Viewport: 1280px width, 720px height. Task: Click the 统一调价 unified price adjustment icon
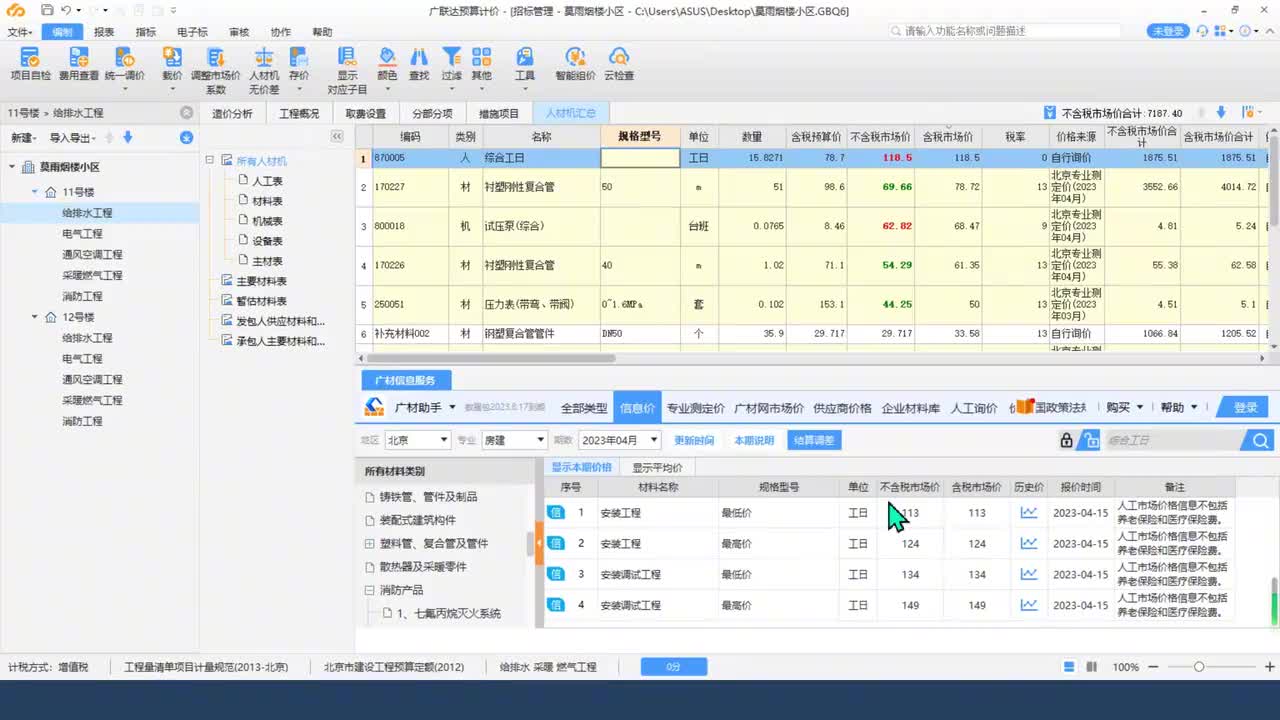[x=124, y=57]
